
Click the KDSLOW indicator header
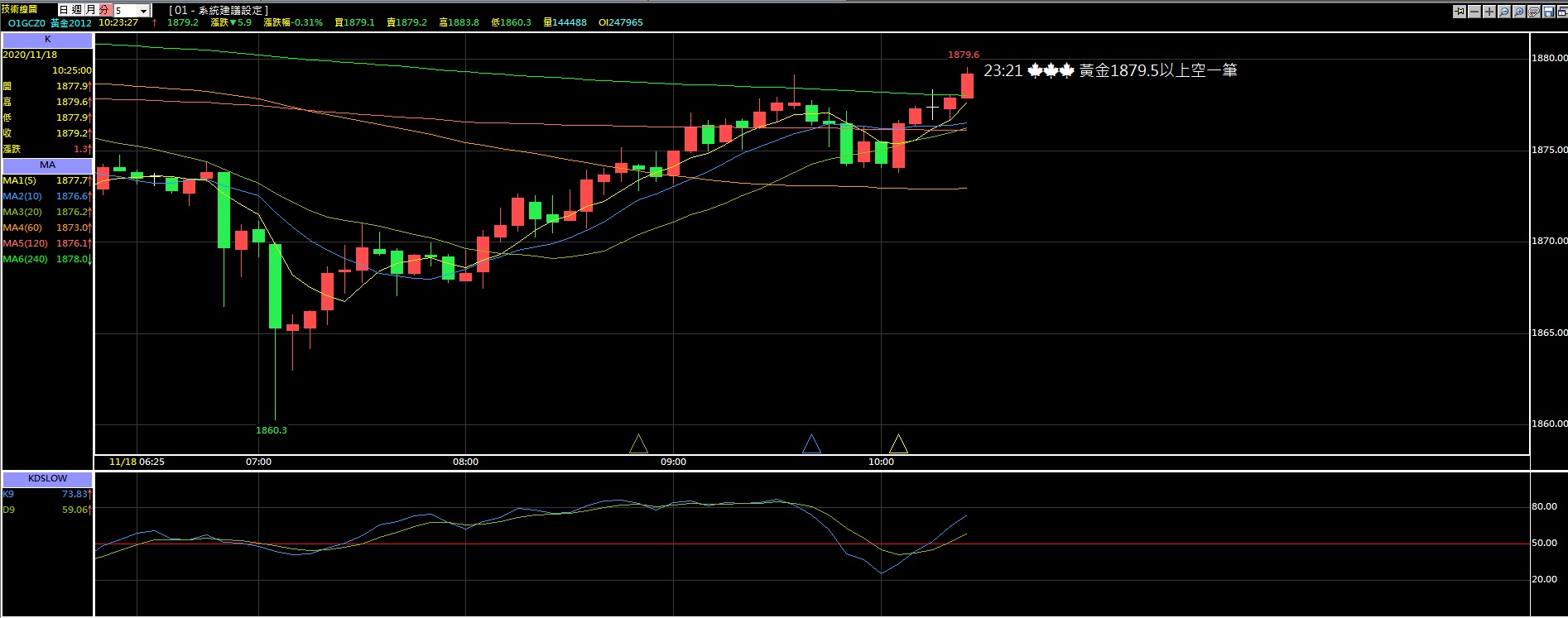pyautogui.click(x=47, y=479)
